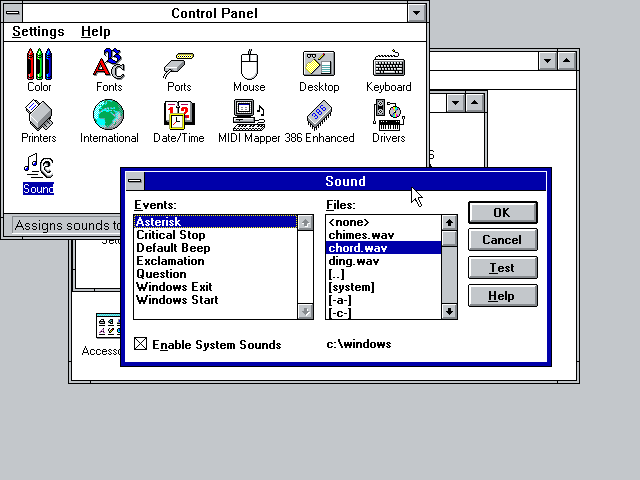Click Files list scroll up arrow
This screenshot has width=640, height=480.
click(449, 222)
